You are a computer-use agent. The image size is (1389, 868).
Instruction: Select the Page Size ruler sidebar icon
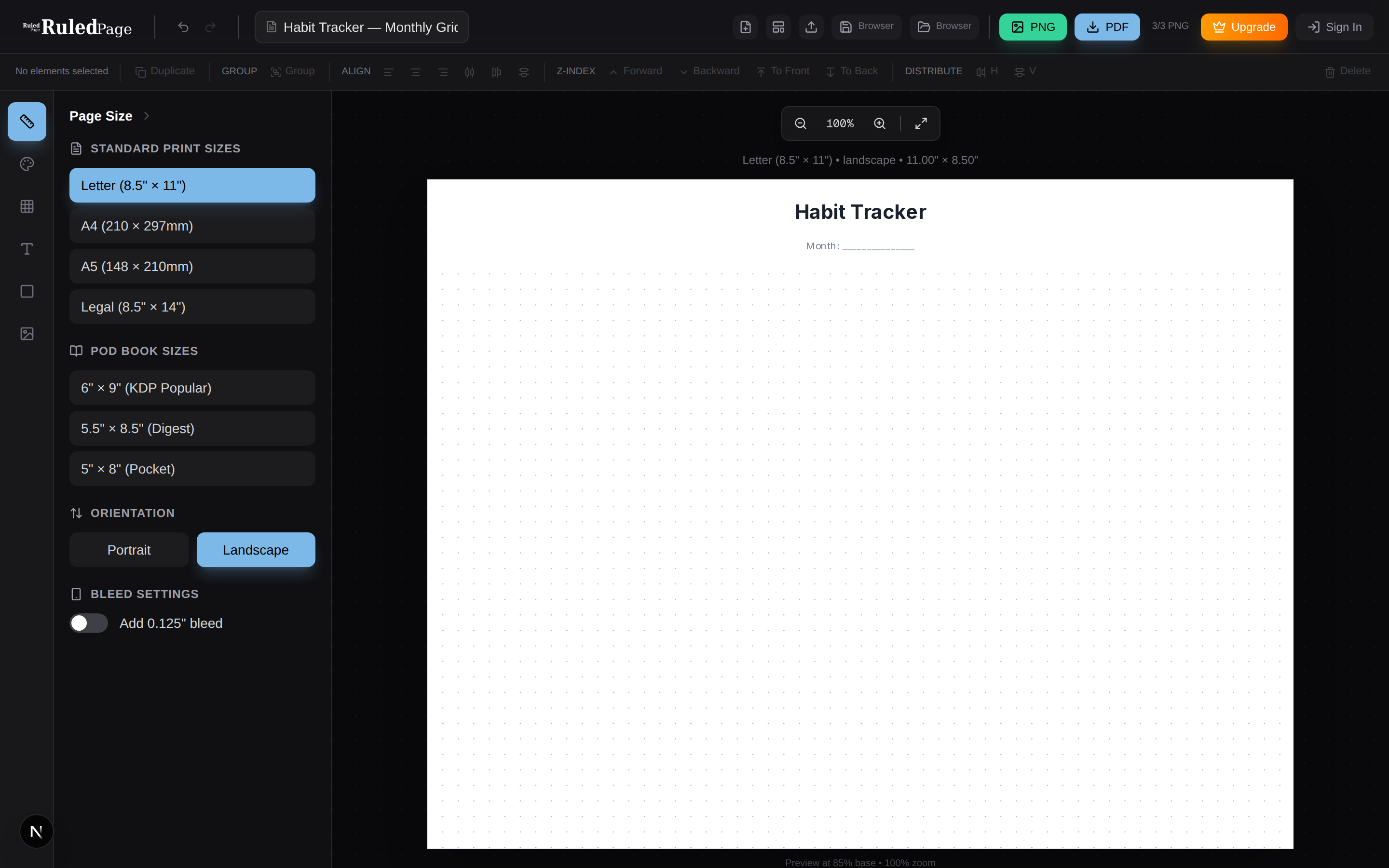tap(27, 121)
